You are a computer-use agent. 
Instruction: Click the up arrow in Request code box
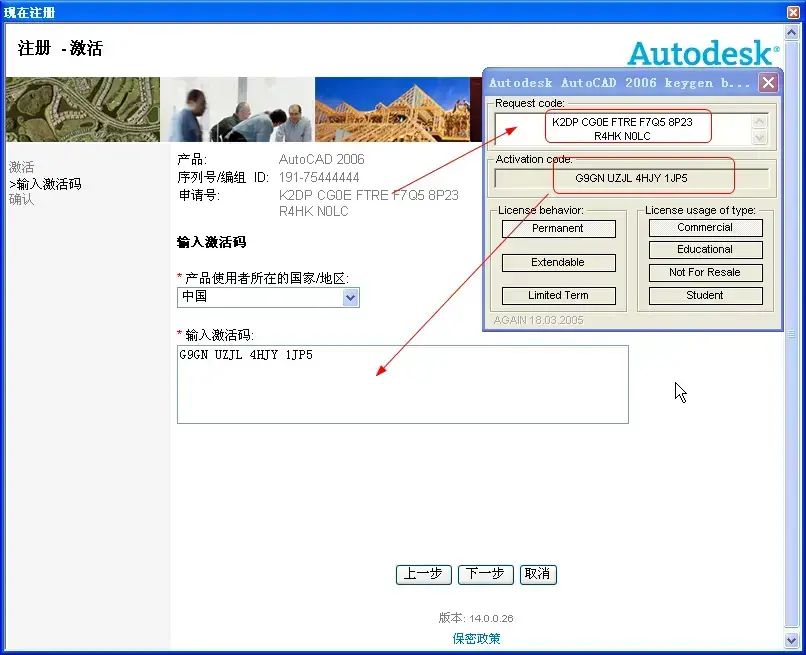click(x=759, y=121)
